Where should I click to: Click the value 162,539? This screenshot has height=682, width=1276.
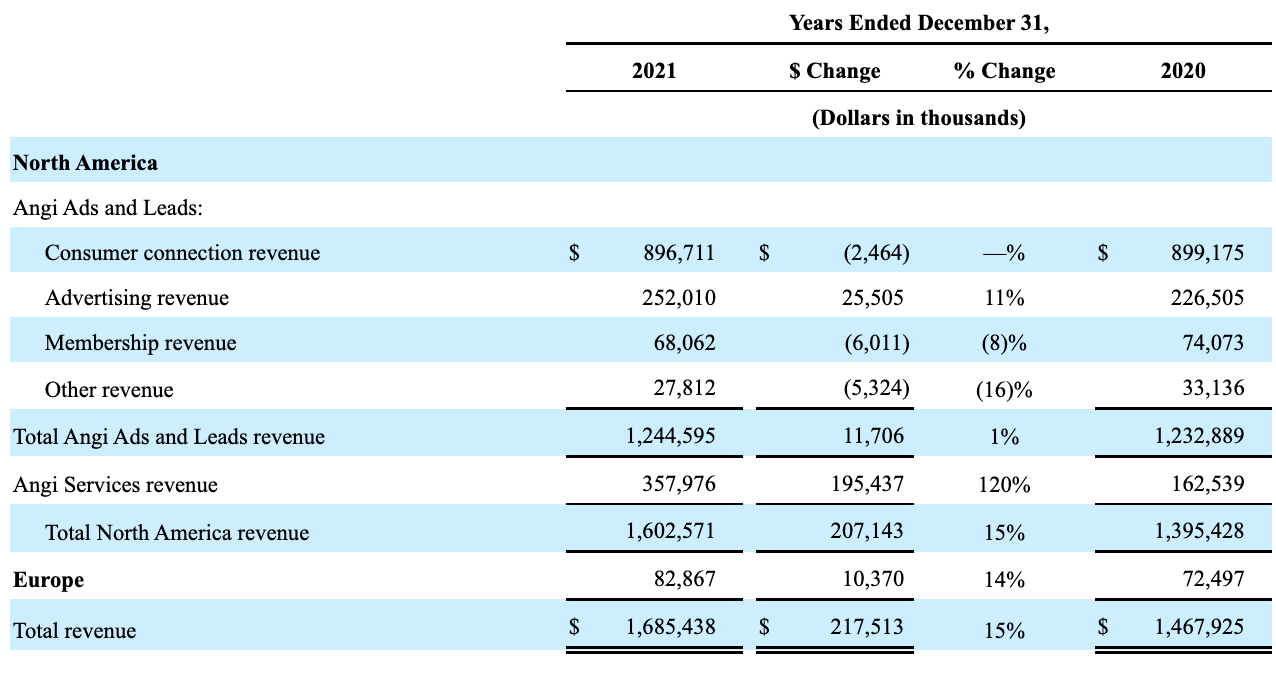1208,484
